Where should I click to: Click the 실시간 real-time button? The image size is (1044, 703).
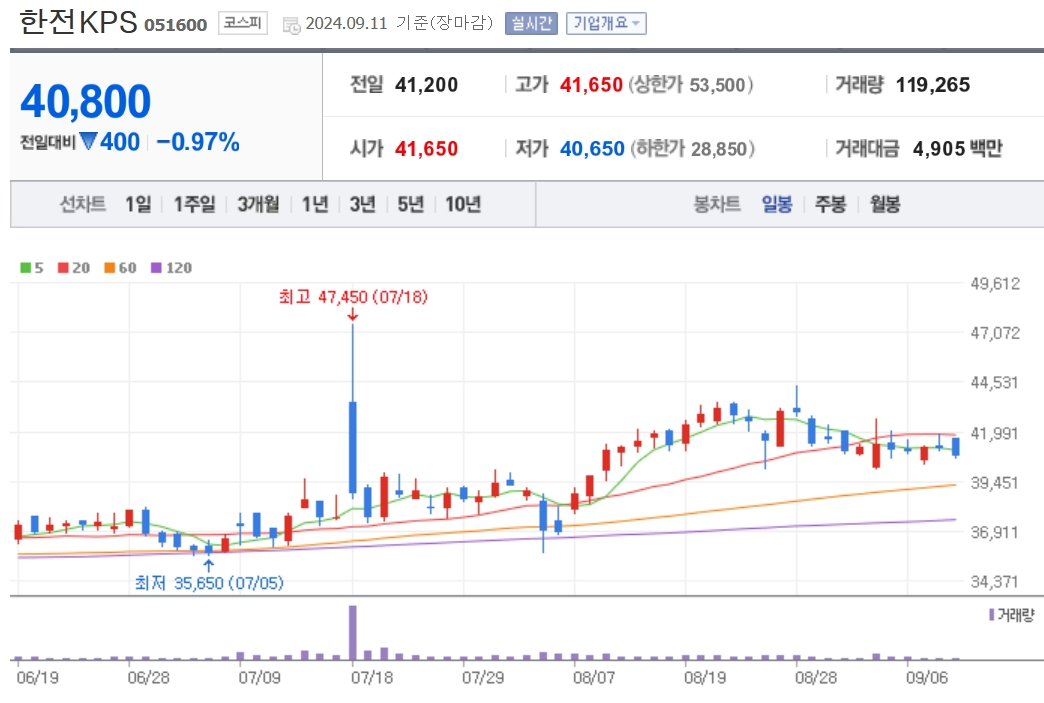(x=531, y=23)
